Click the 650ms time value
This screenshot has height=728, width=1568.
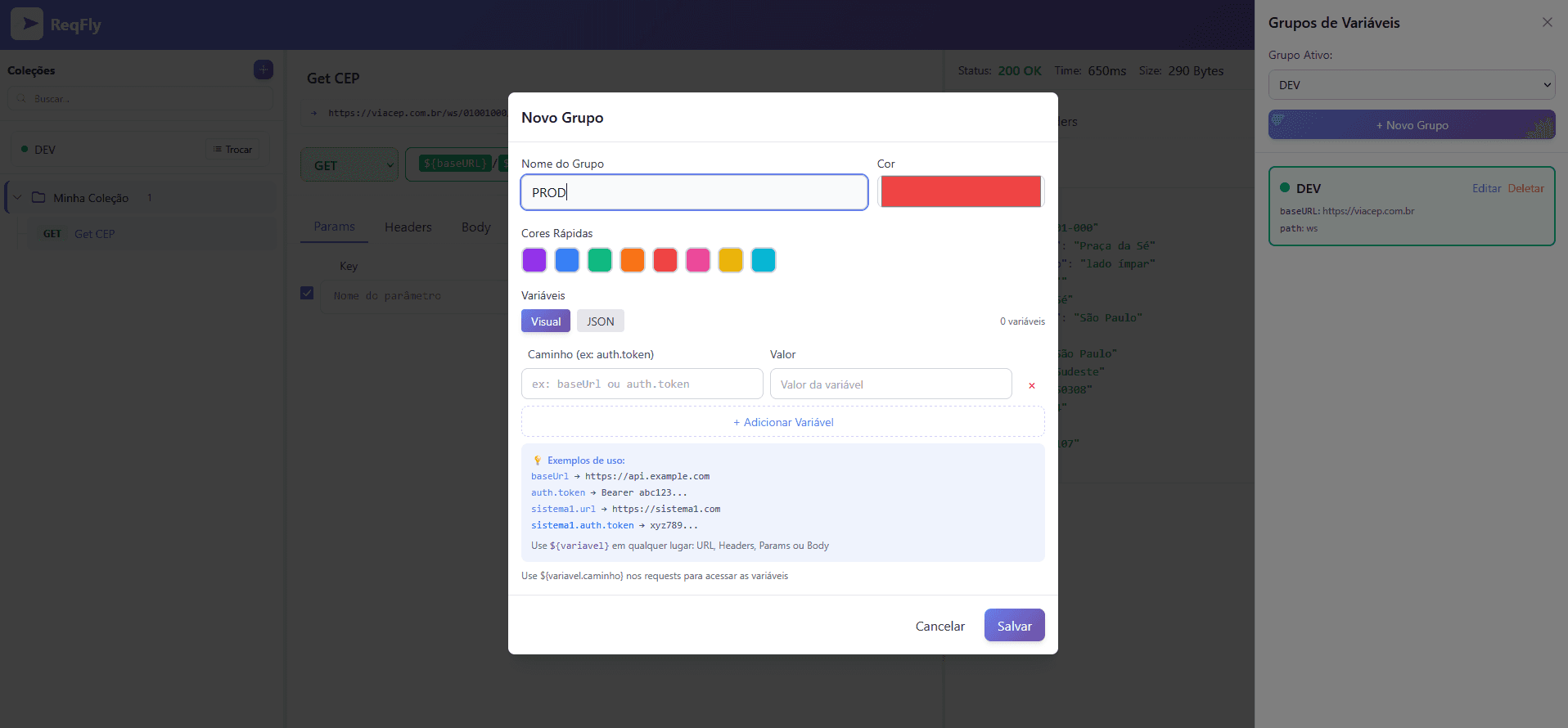(x=1107, y=70)
